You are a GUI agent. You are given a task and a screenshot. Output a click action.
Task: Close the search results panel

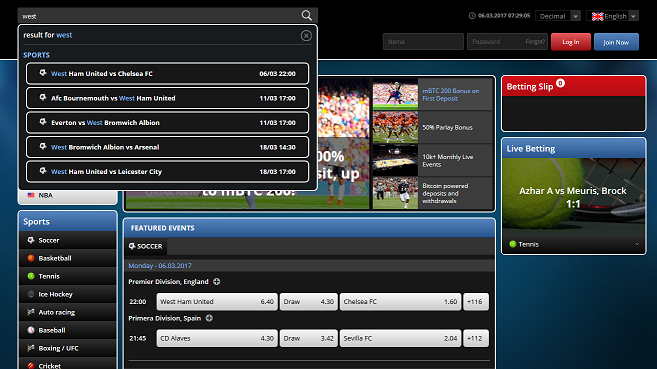coord(306,36)
